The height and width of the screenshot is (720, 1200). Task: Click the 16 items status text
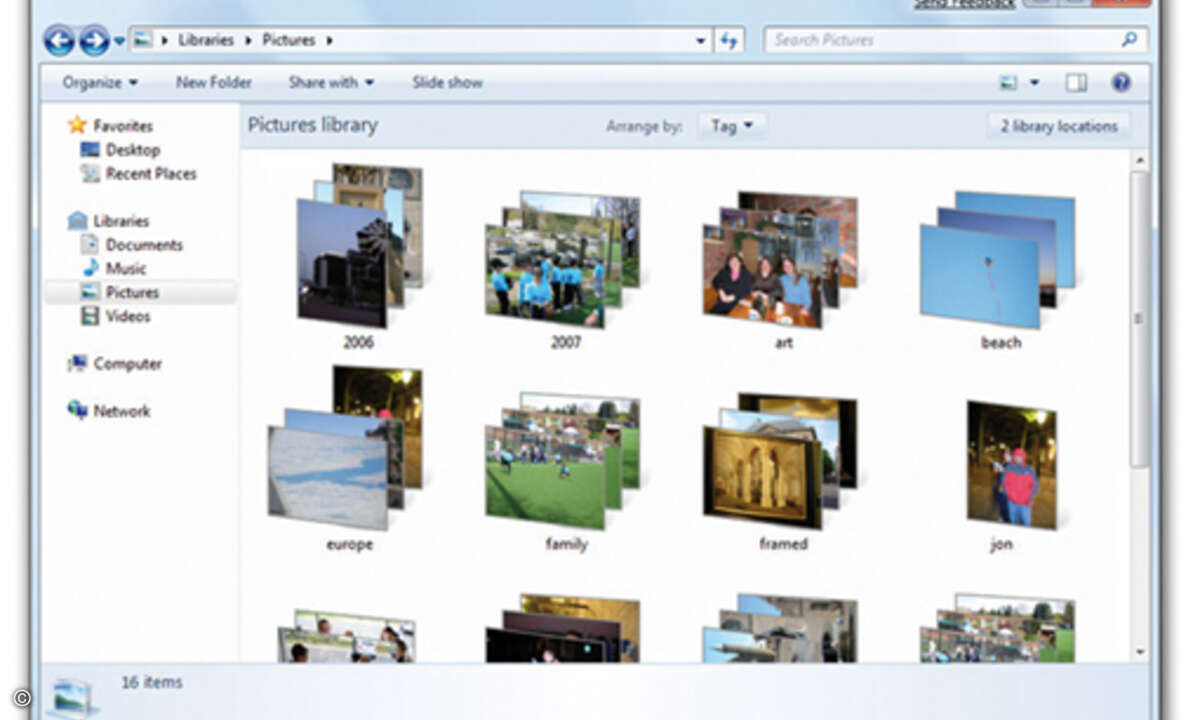152,682
